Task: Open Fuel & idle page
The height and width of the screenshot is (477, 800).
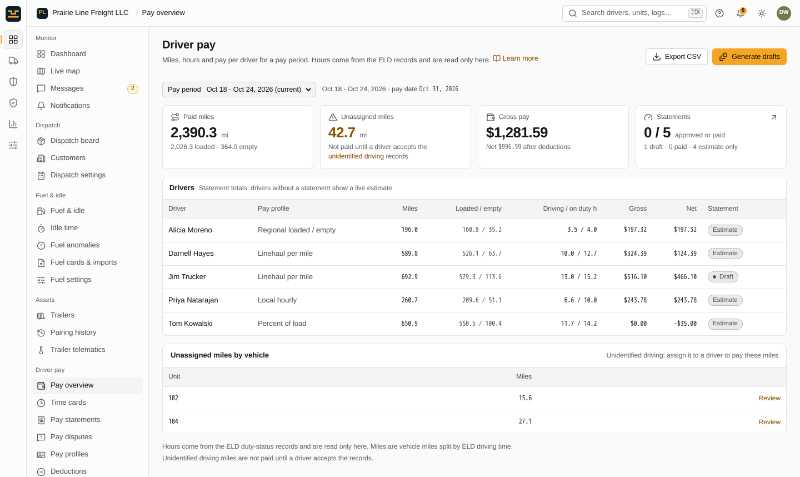Action: click(x=89, y=211)
